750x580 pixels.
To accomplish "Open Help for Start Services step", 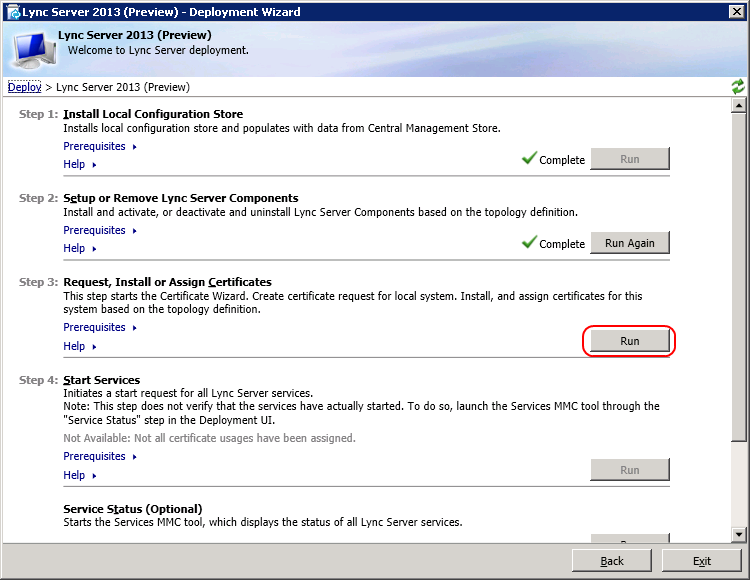I will point(80,475).
